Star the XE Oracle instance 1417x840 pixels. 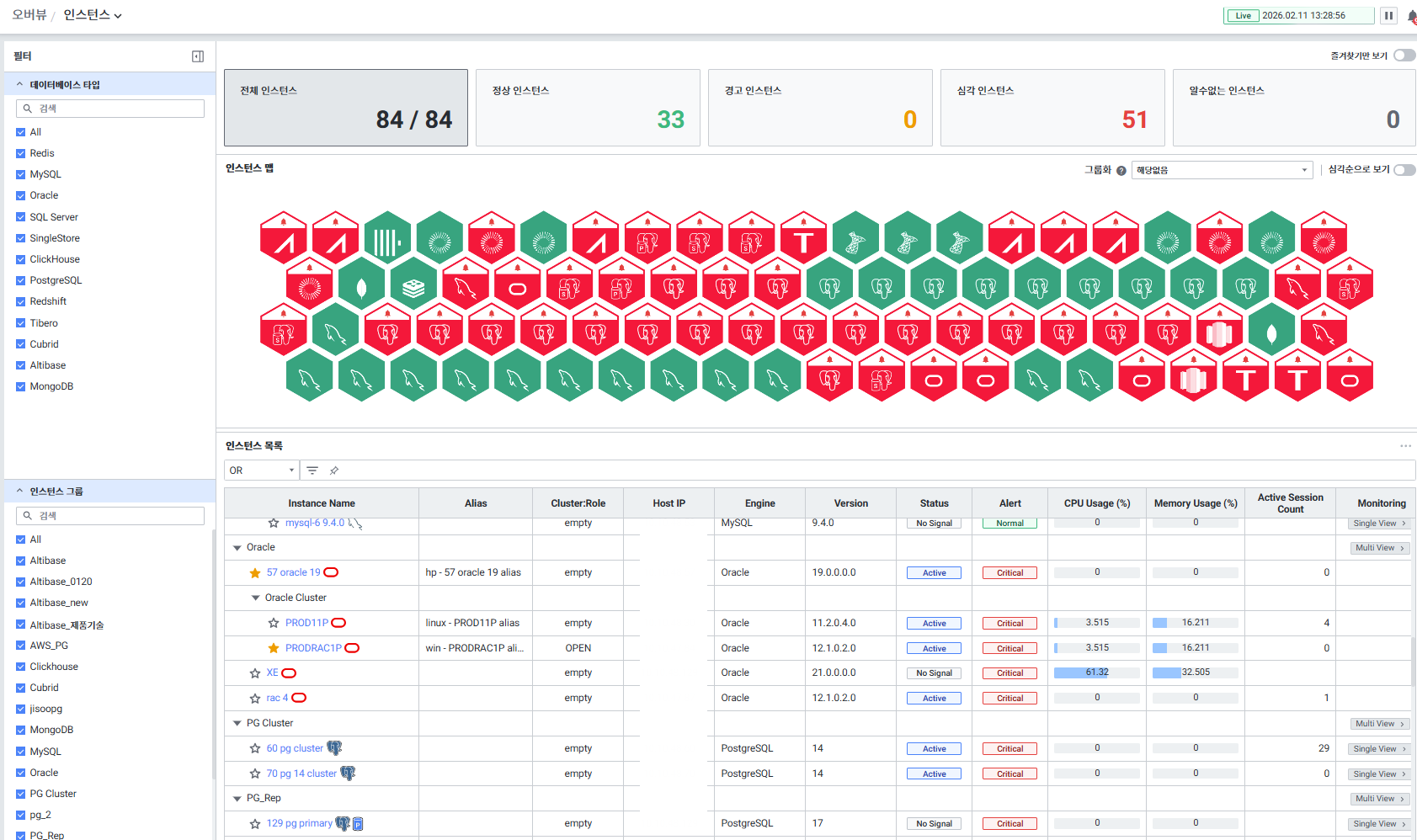click(x=255, y=673)
